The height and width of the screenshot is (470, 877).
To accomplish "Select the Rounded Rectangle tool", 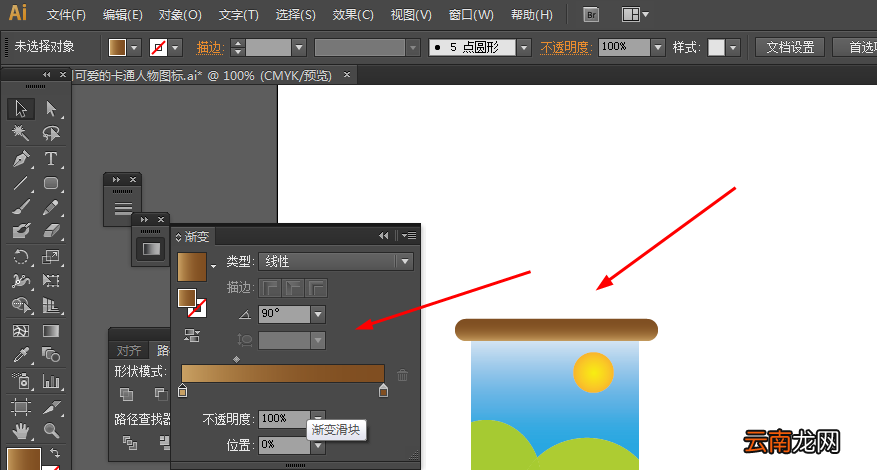I will pos(51,183).
